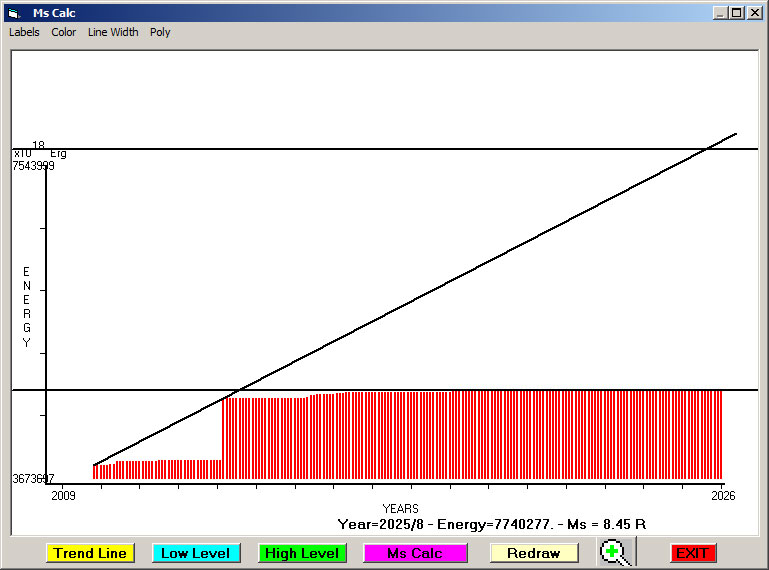The height and width of the screenshot is (570, 769).
Task: Click the magnifier zoom-in icon
Action: coord(616,553)
